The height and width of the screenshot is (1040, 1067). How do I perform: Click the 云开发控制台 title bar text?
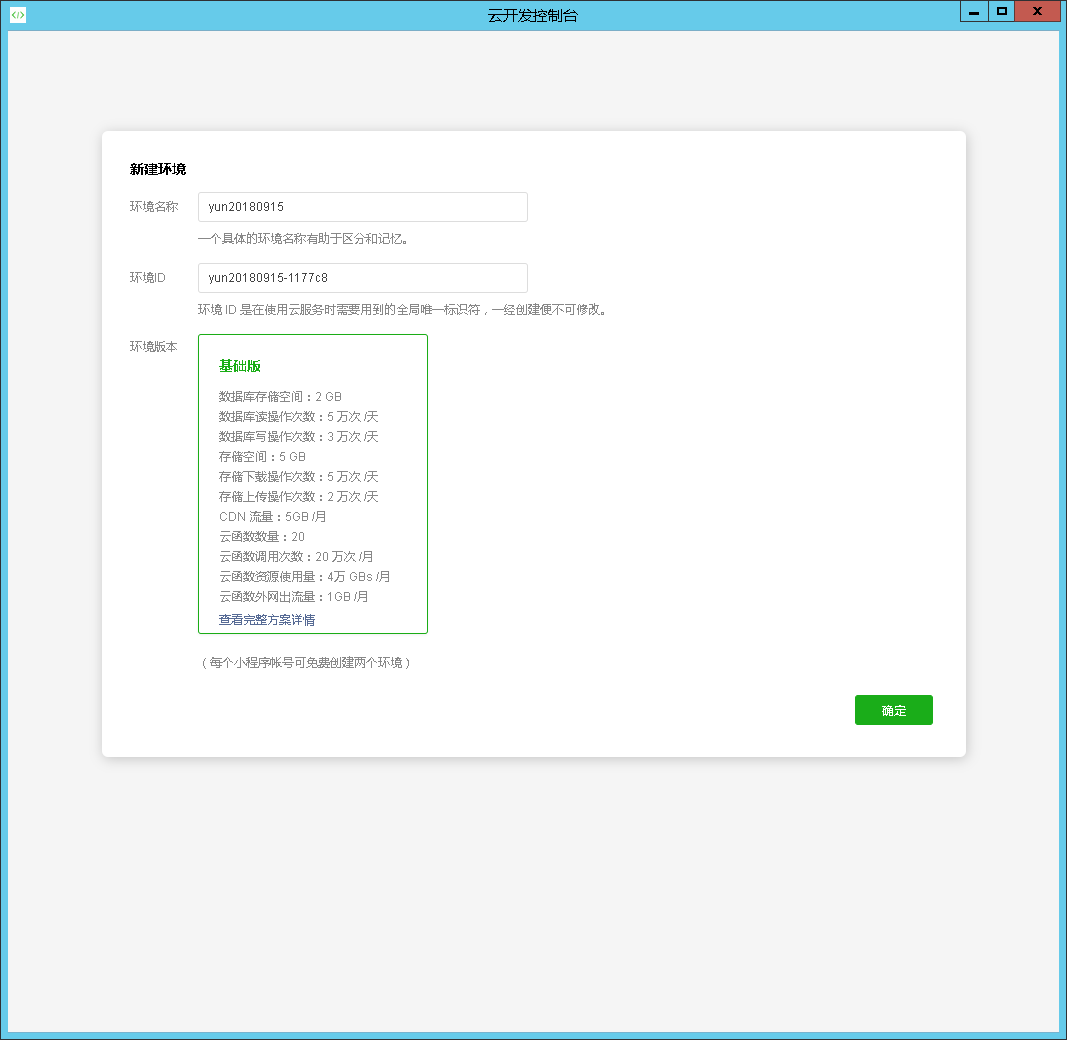coord(532,15)
